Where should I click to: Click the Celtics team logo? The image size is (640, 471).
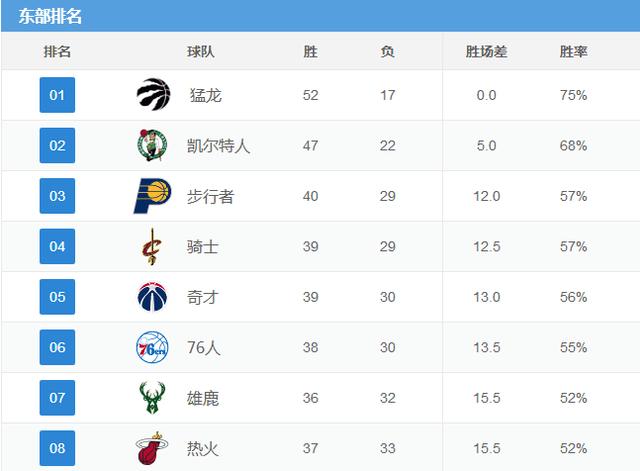152,145
